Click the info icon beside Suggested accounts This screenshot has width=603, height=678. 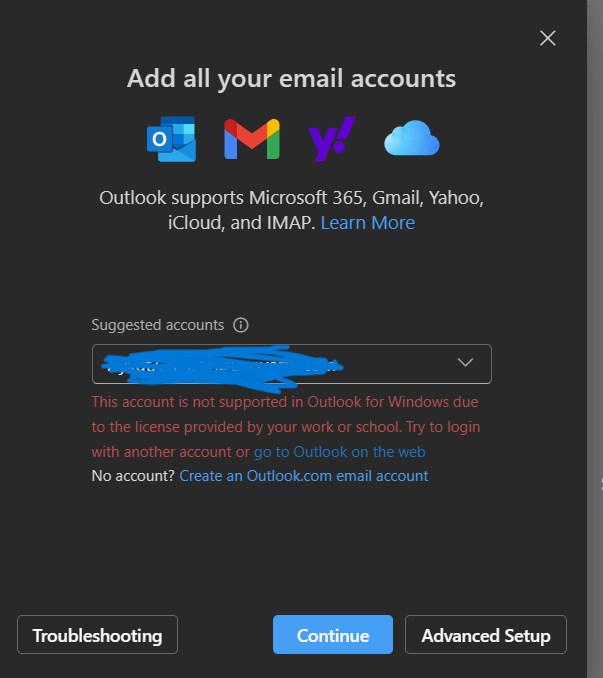pyautogui.click(x=241, y=325)
